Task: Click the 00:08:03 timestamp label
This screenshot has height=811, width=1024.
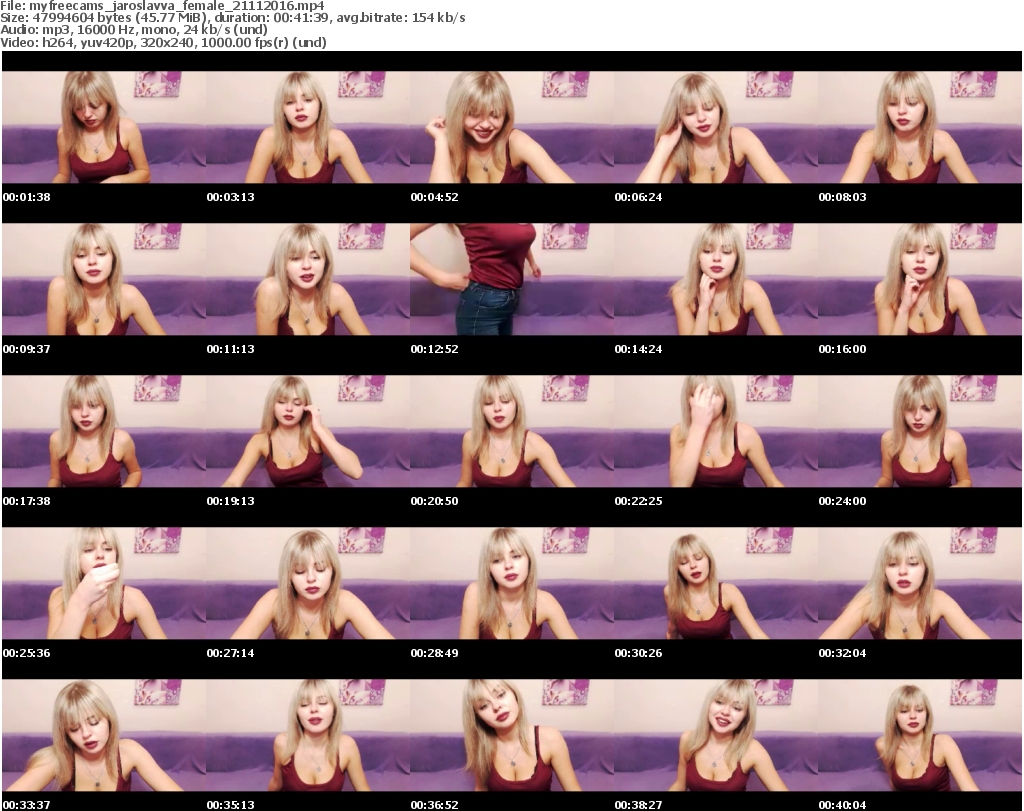Action: pyautogui.click(x=842, y=197)
